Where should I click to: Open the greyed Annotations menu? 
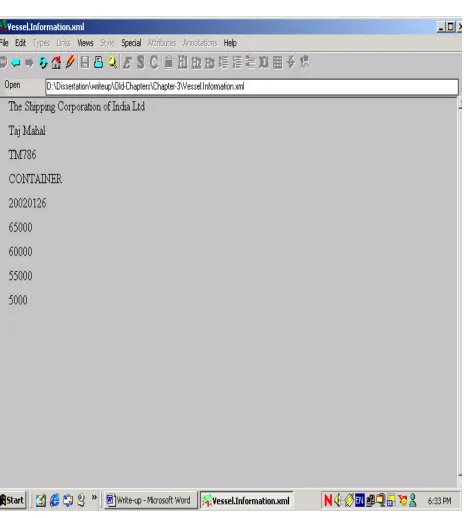[200, 43]
